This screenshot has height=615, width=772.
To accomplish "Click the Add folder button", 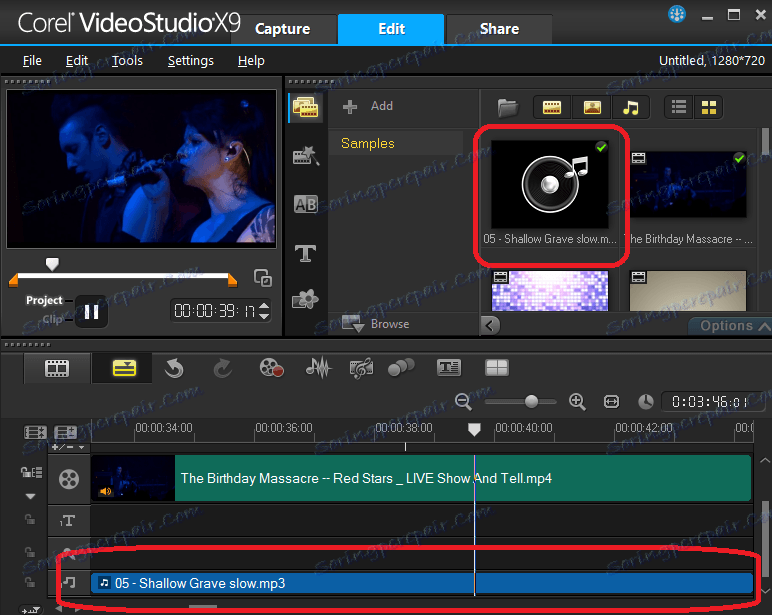I will [x=368, y=106].
